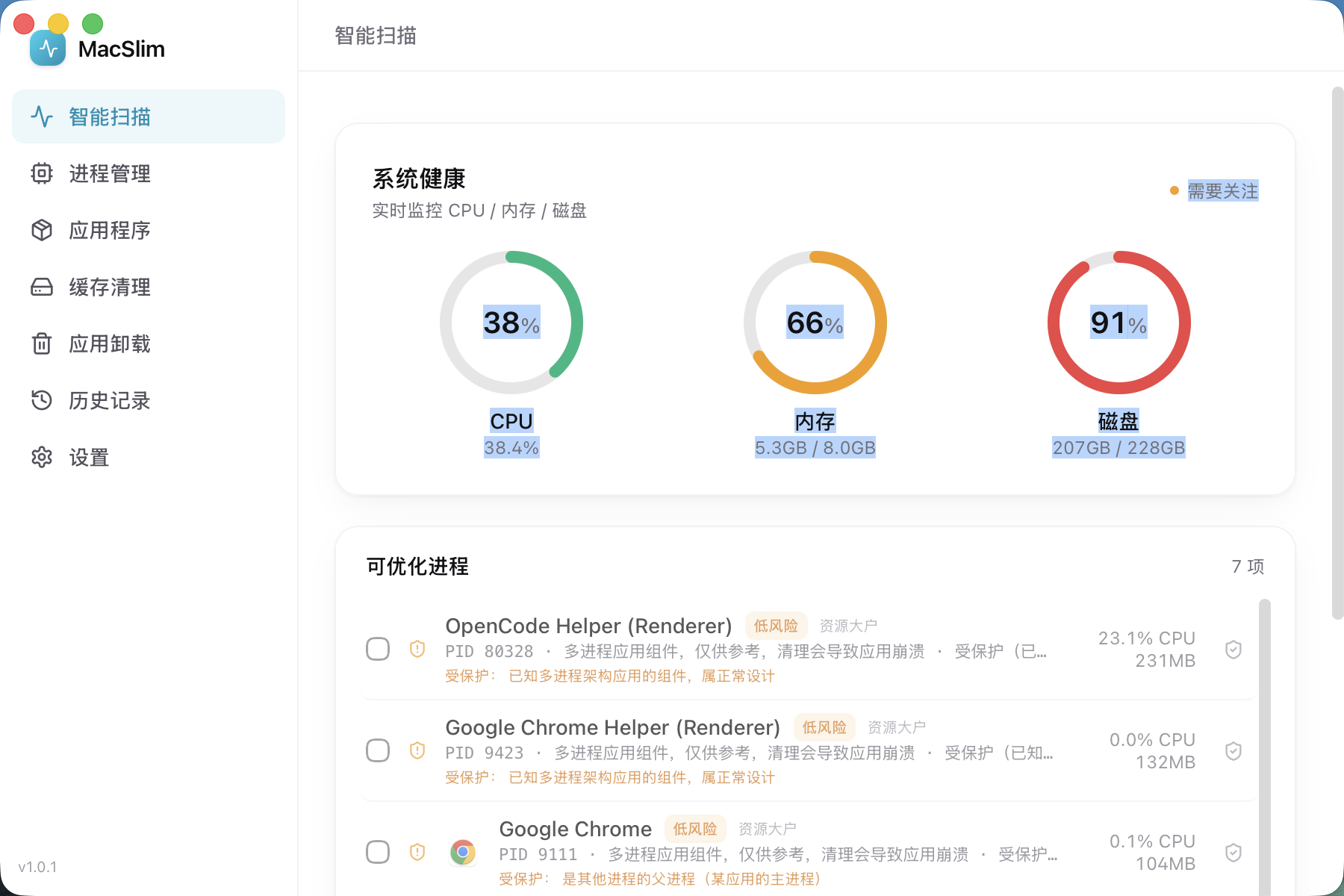Click the 历史记录 clock icon
The height and width of the screenshot is (896, 1344).
coord(42,400)
